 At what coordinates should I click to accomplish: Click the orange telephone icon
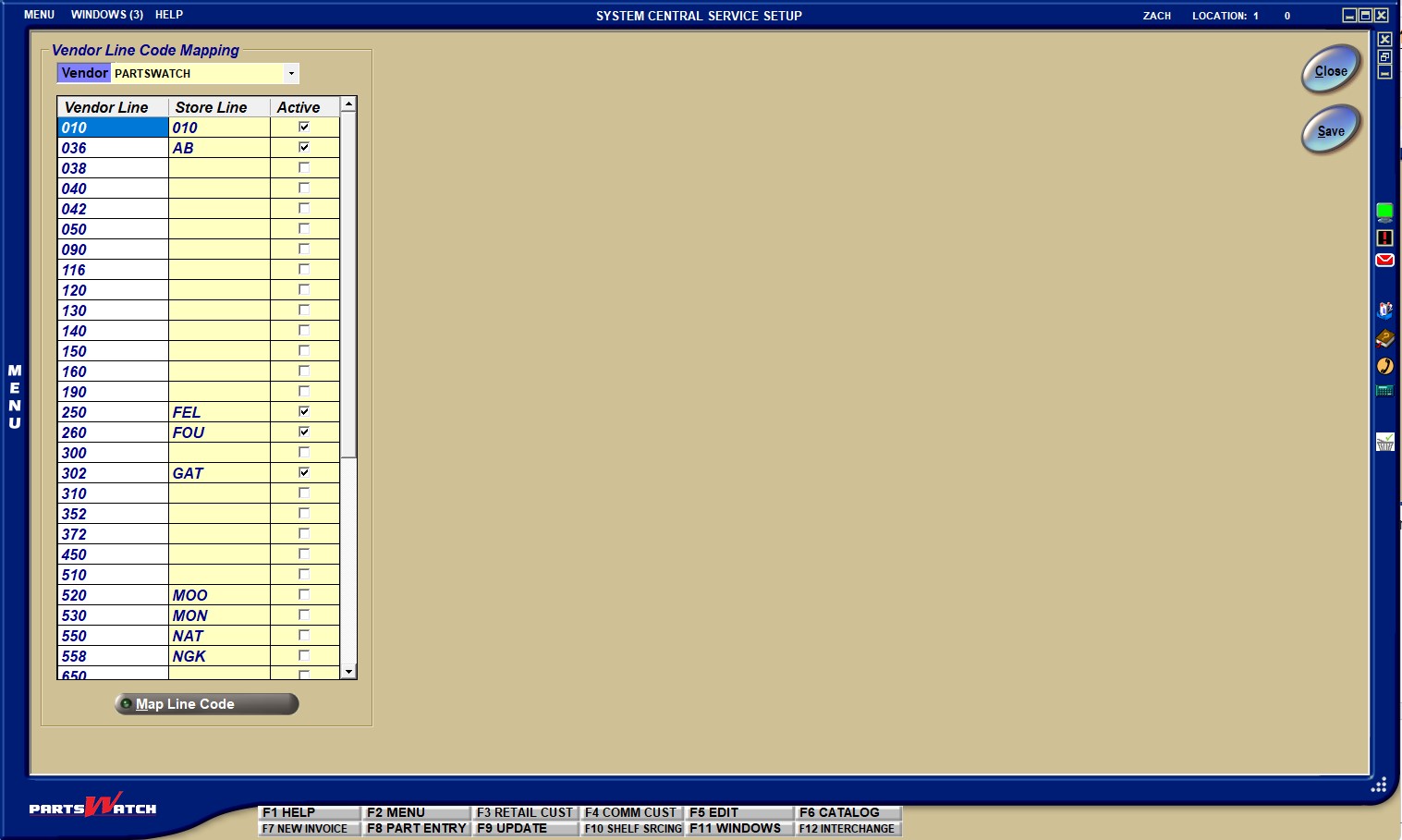[1384, 366]
